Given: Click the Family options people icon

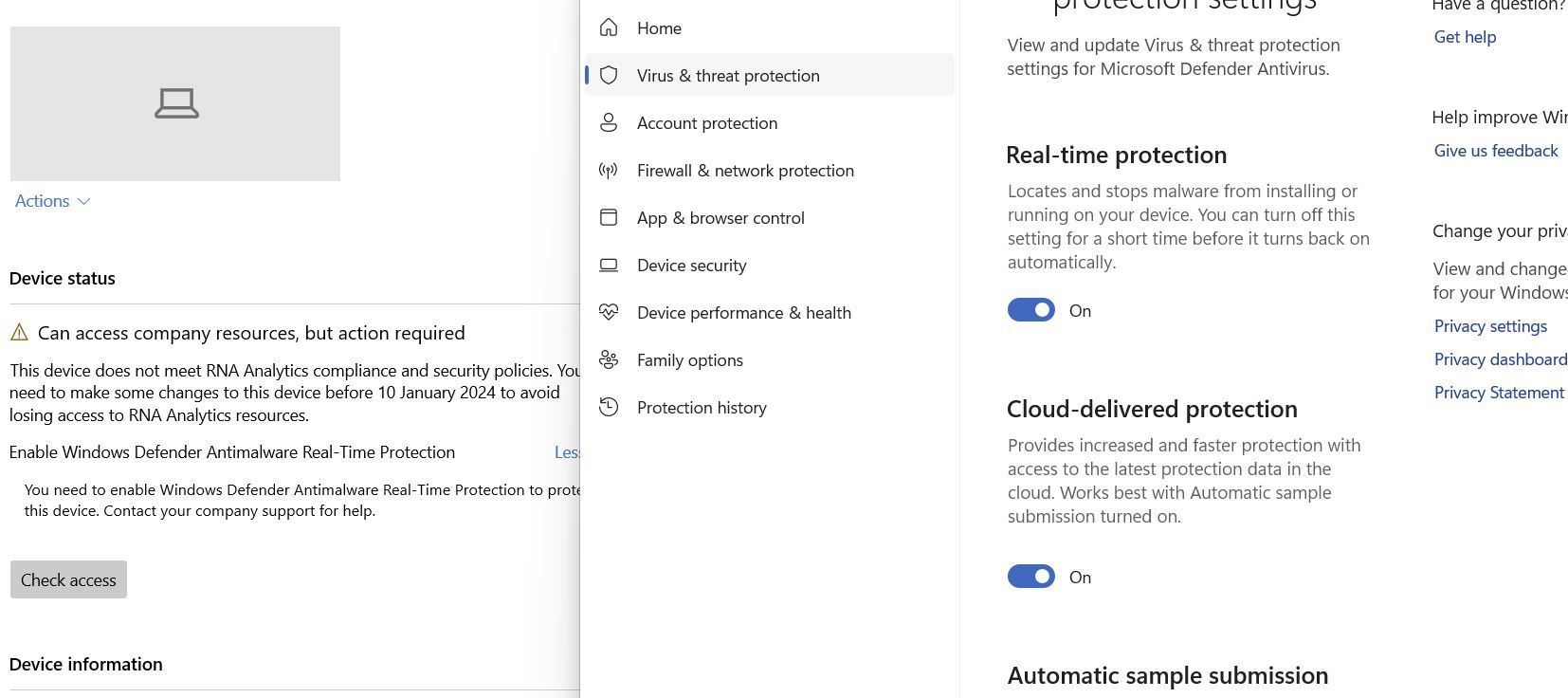Looking at the screenshot, I should [x=609, y=359].
